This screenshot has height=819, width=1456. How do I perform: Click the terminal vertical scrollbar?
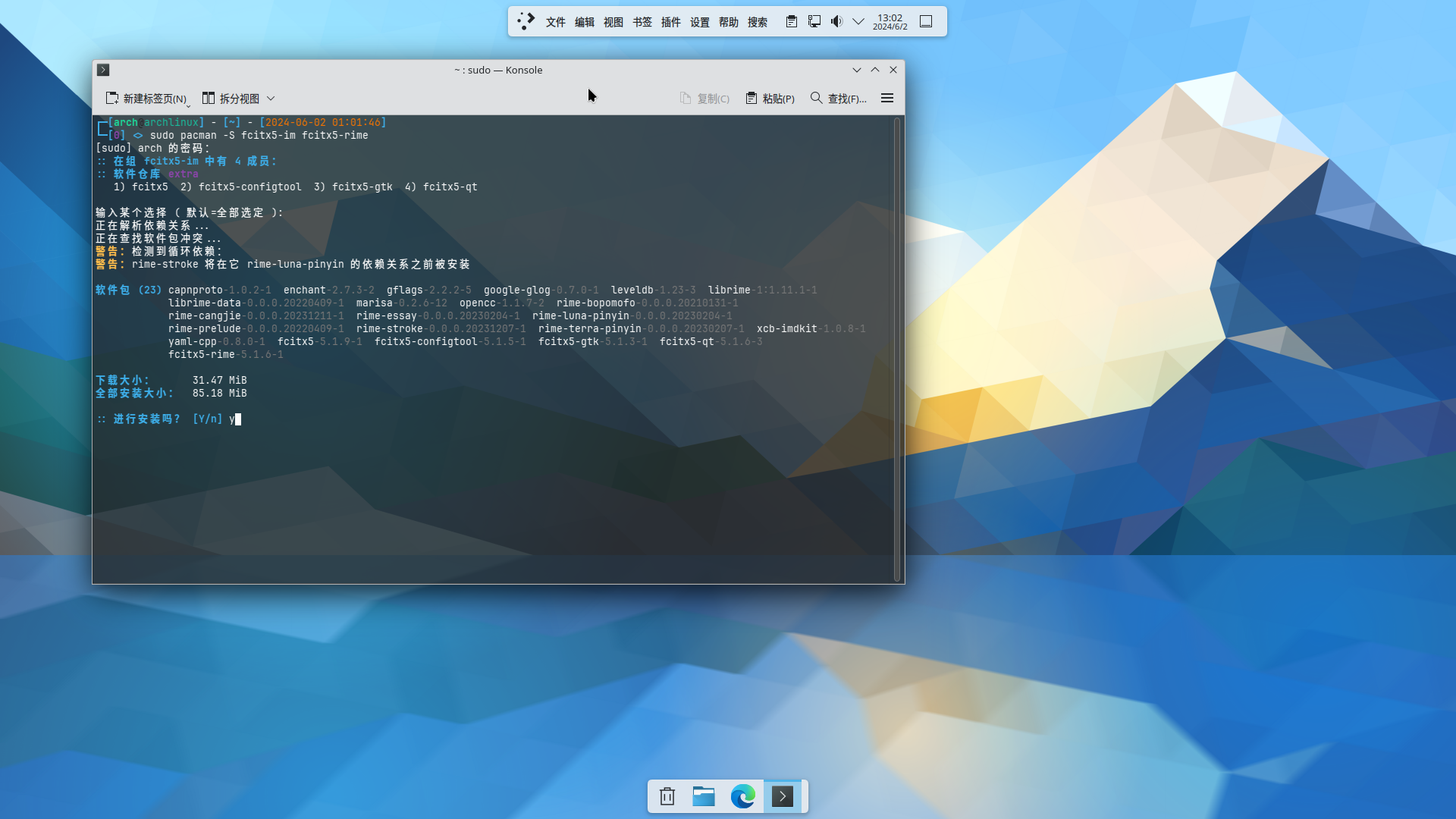click(x=897, y=349)
